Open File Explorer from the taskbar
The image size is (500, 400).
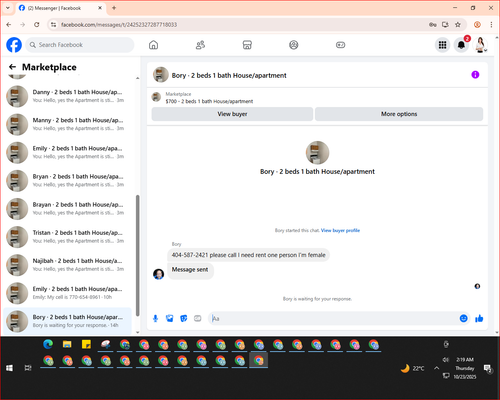coord(67,344)
